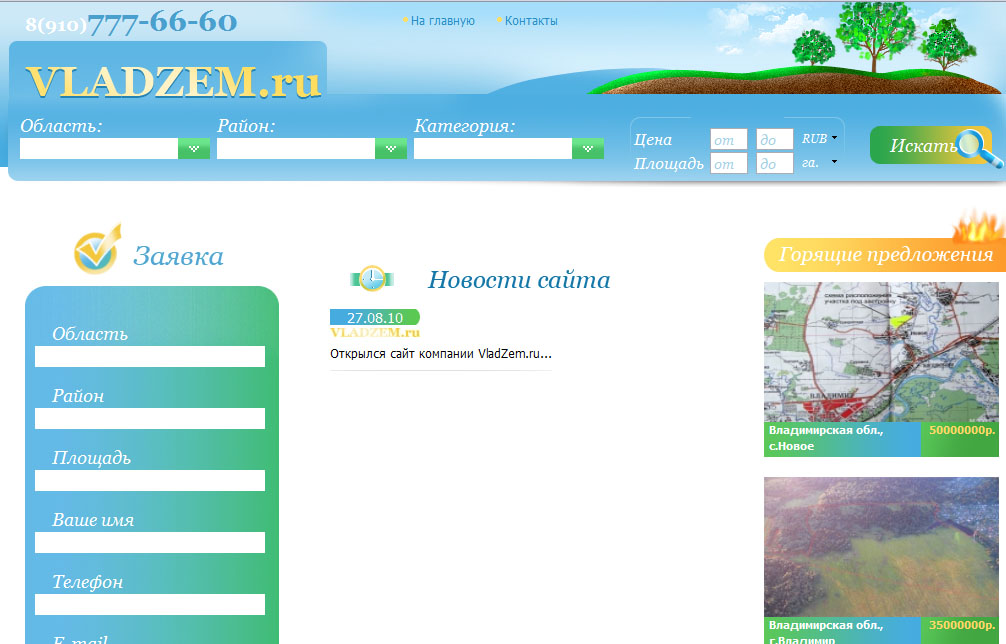Image resolution: width=1006 pixels, height=644 pixels.
Task: Expand the Категория dropdown list
Action: click(587, 148)
